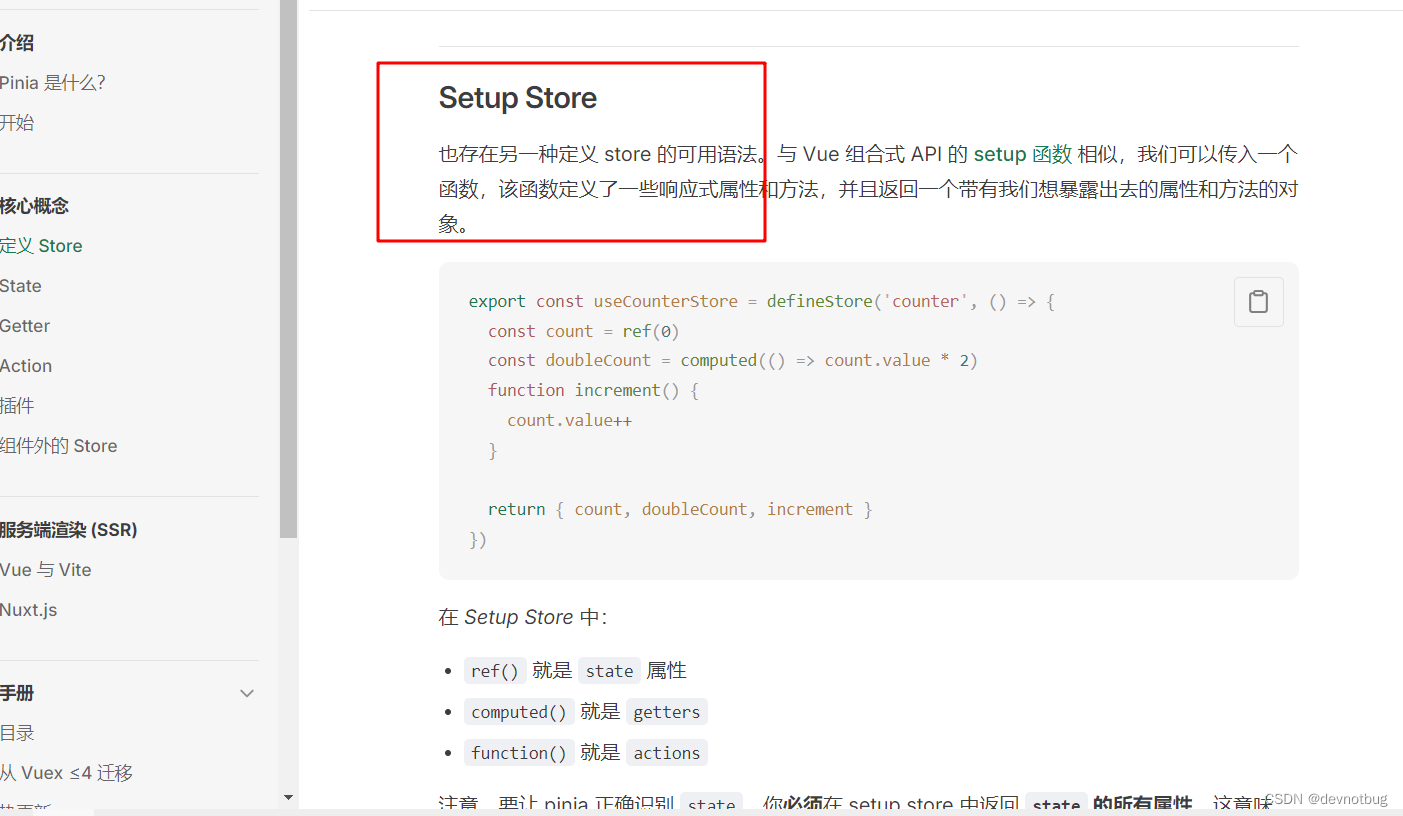Open the setup 函数 link
Screen dimensions: 1403x816
tap(1022, 154)
